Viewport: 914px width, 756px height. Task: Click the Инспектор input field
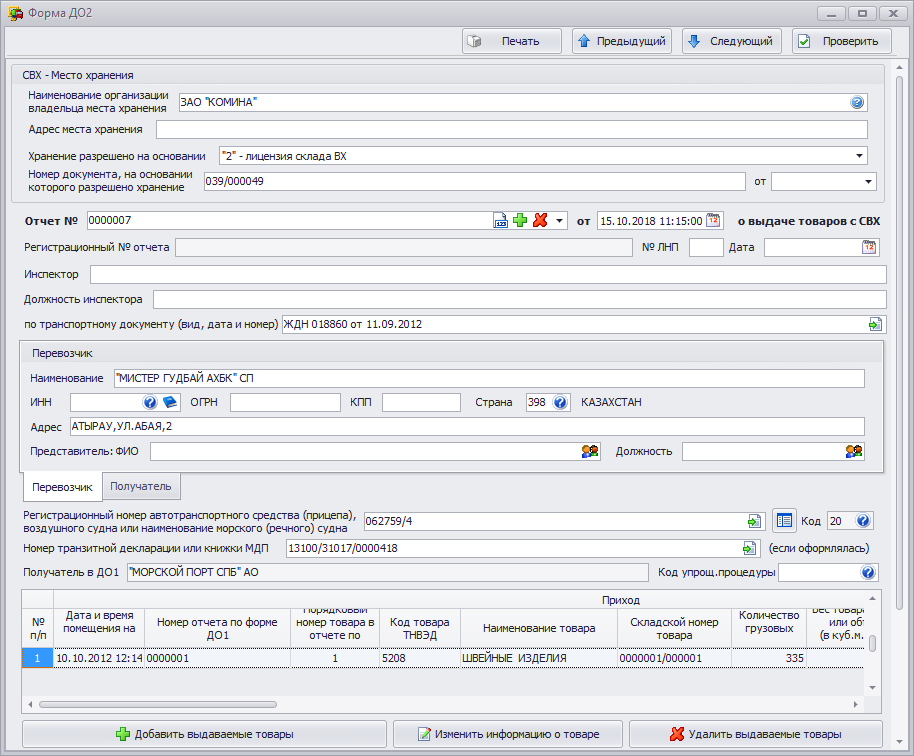pyautogui.click(x=488, y=275)
